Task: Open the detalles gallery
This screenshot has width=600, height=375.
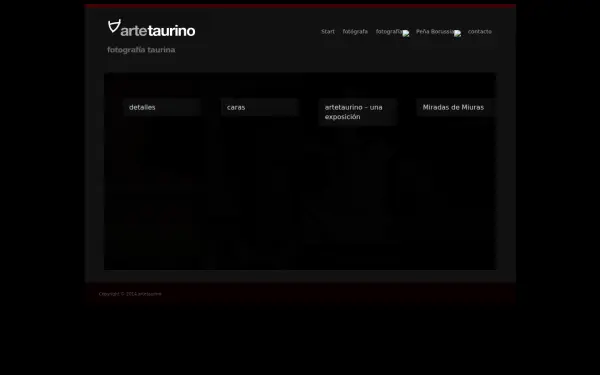Action: pyautogui.click(x=162, y=108)
